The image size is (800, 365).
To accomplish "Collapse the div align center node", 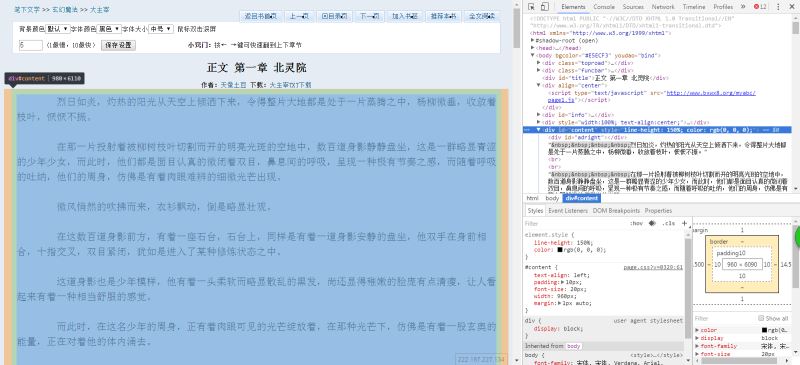I will pos(539,85).
